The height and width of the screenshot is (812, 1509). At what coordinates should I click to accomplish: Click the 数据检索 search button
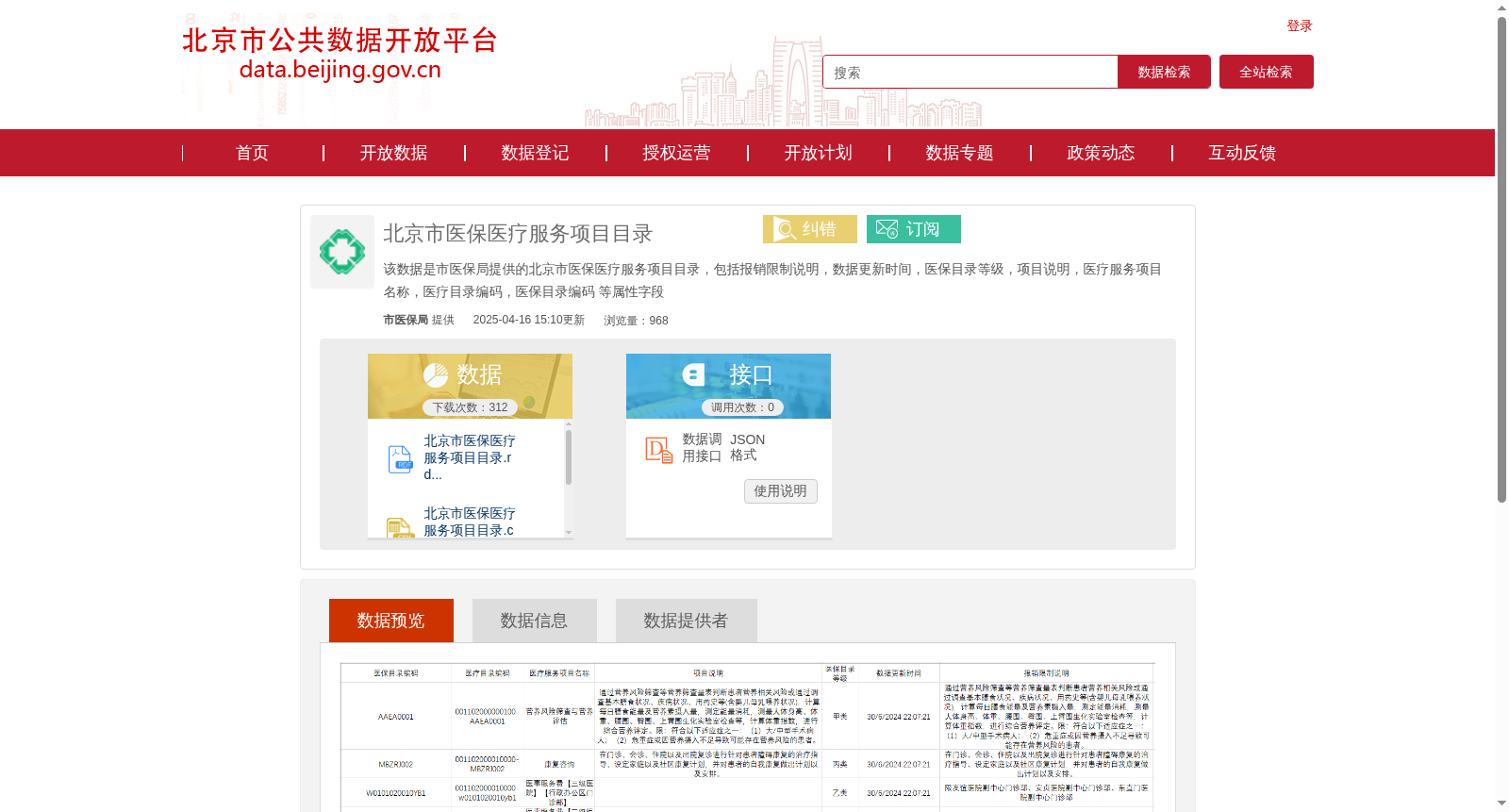1164,72
